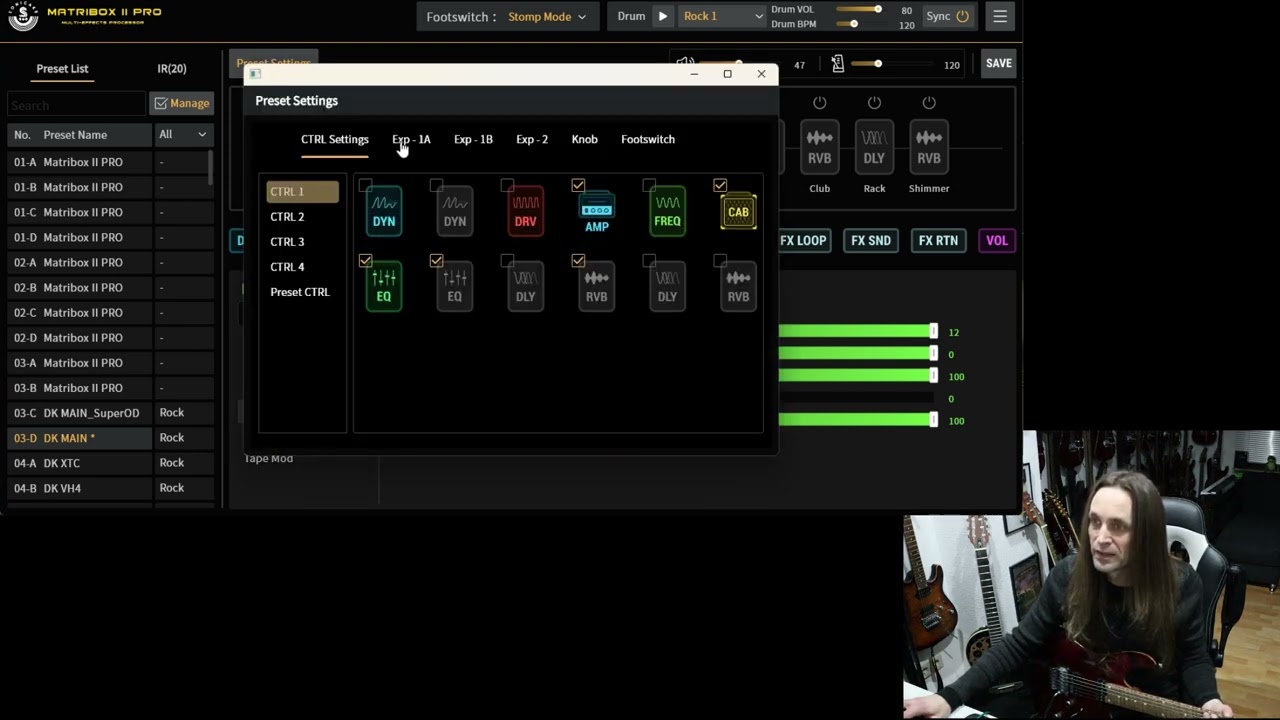The image size is (1280, 720).
Task: Switch to the CTRL Settings tab
Action: click(x=335, y=139)
